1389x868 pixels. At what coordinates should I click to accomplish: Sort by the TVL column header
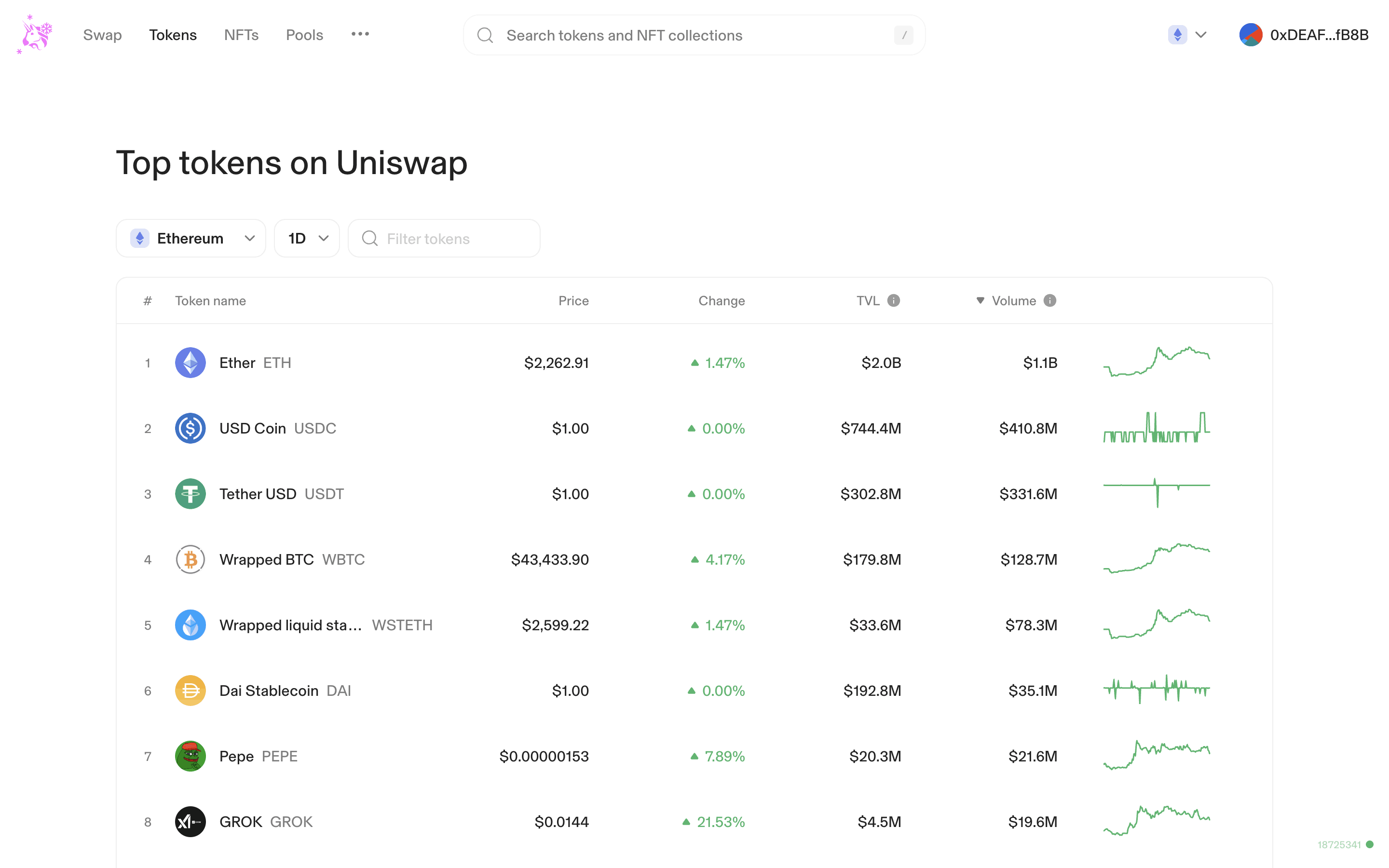coord(868,301)
